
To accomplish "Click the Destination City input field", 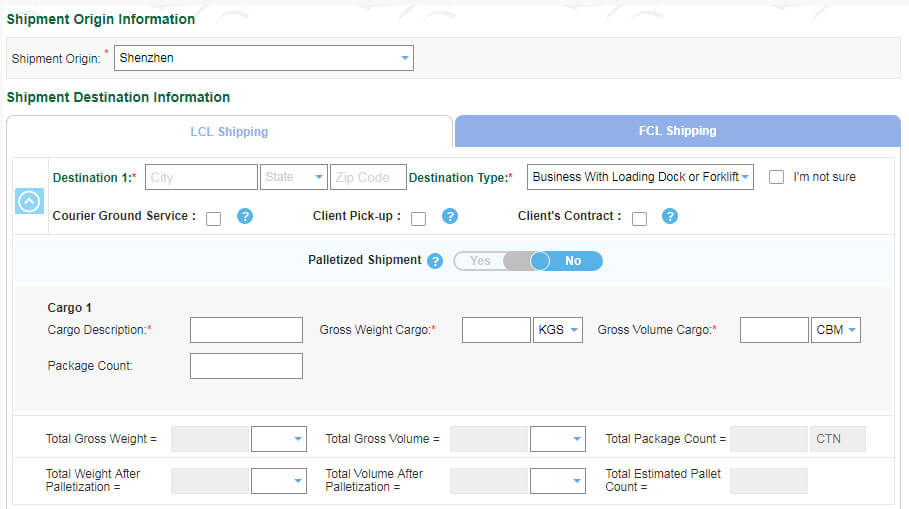I will [201, 177].
